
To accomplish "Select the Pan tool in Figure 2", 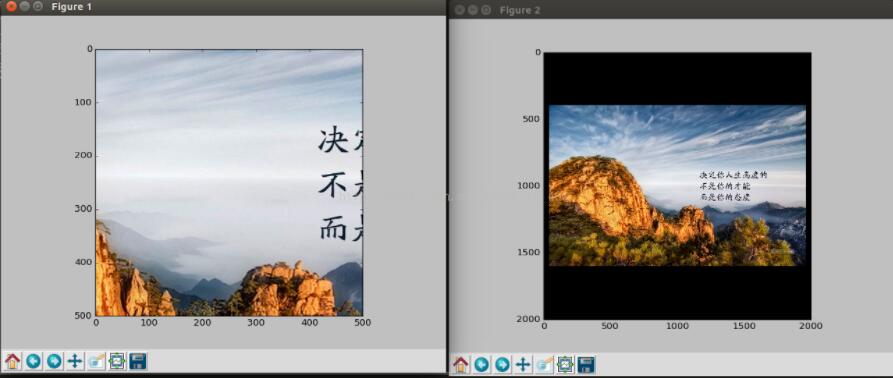I will point(523,364).
